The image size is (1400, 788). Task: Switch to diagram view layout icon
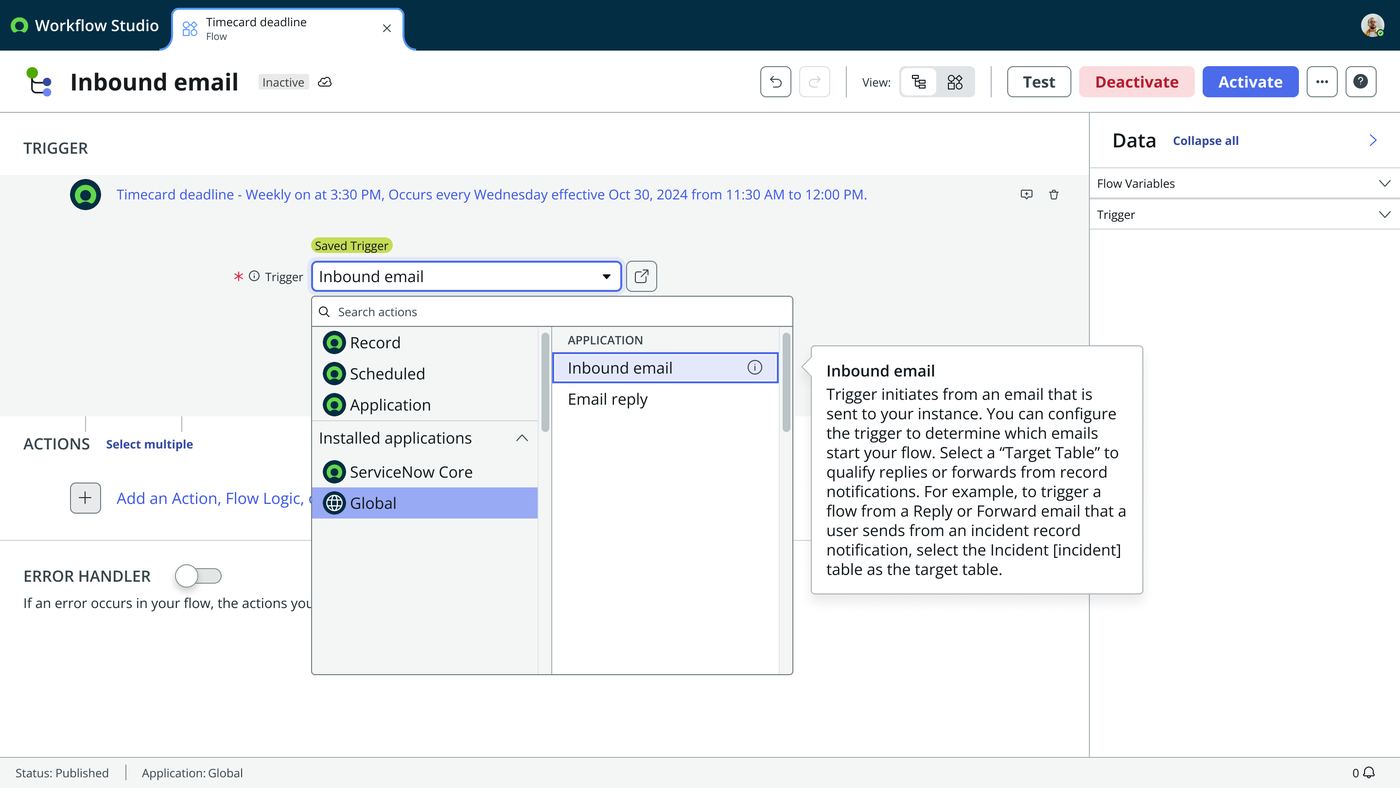pyautogui.click(x=955, y=82)
